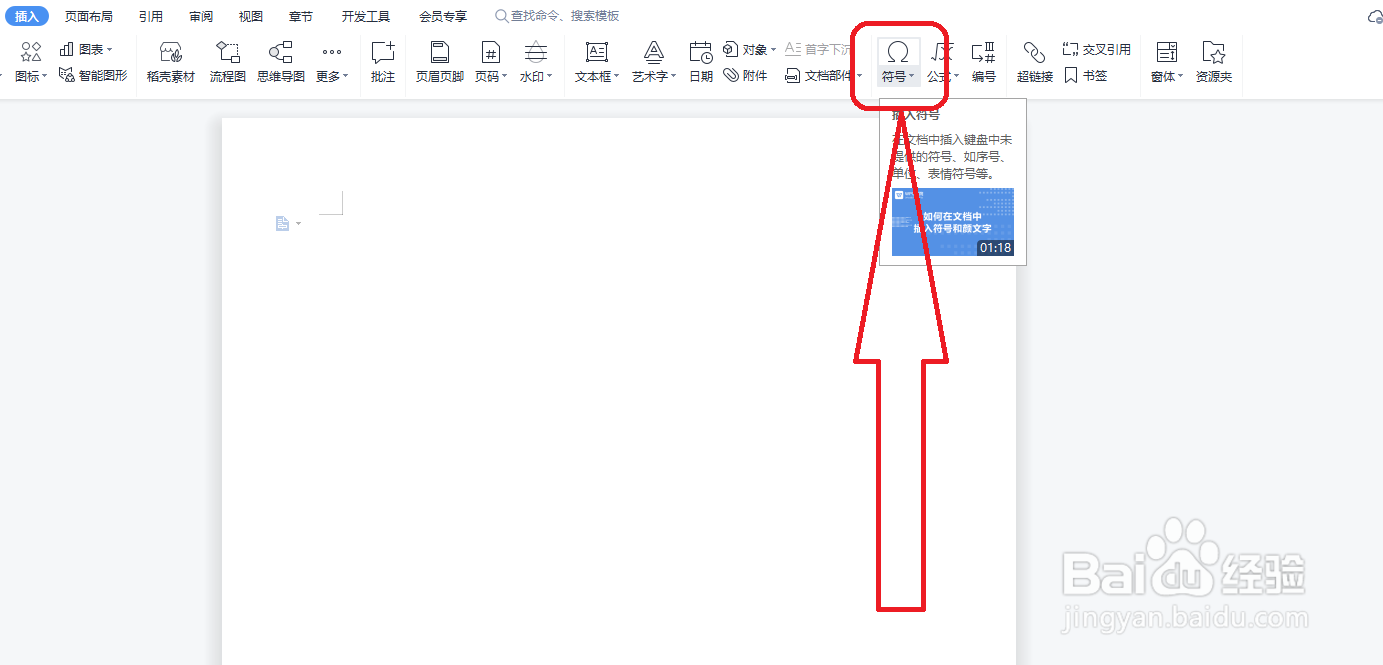Expand the 更多 dropdown arrow
Image resolution: width=1383 pixels, height=665 pixels.
(346, 76)
